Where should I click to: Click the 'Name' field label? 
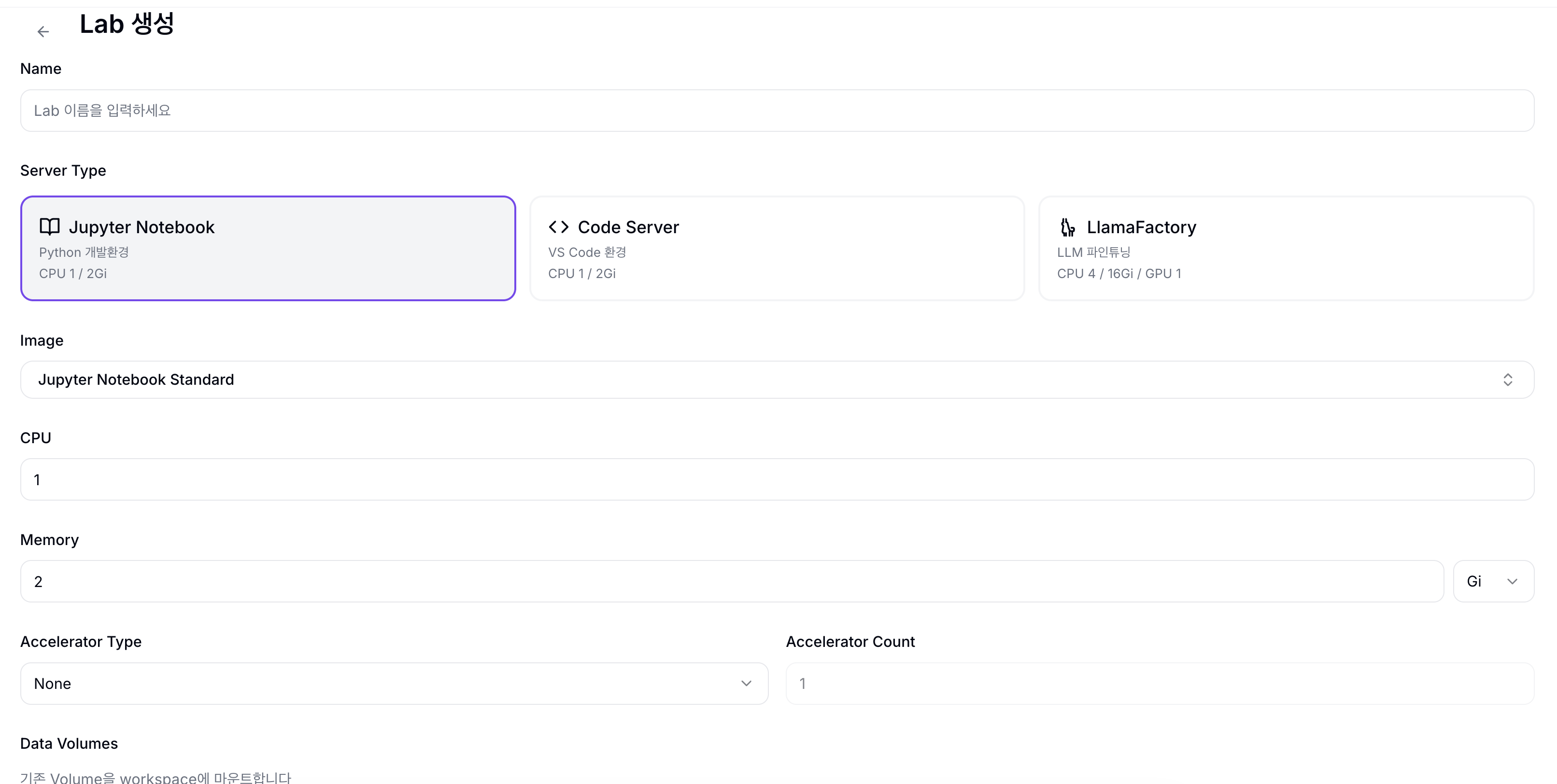[x=41, y=69]
